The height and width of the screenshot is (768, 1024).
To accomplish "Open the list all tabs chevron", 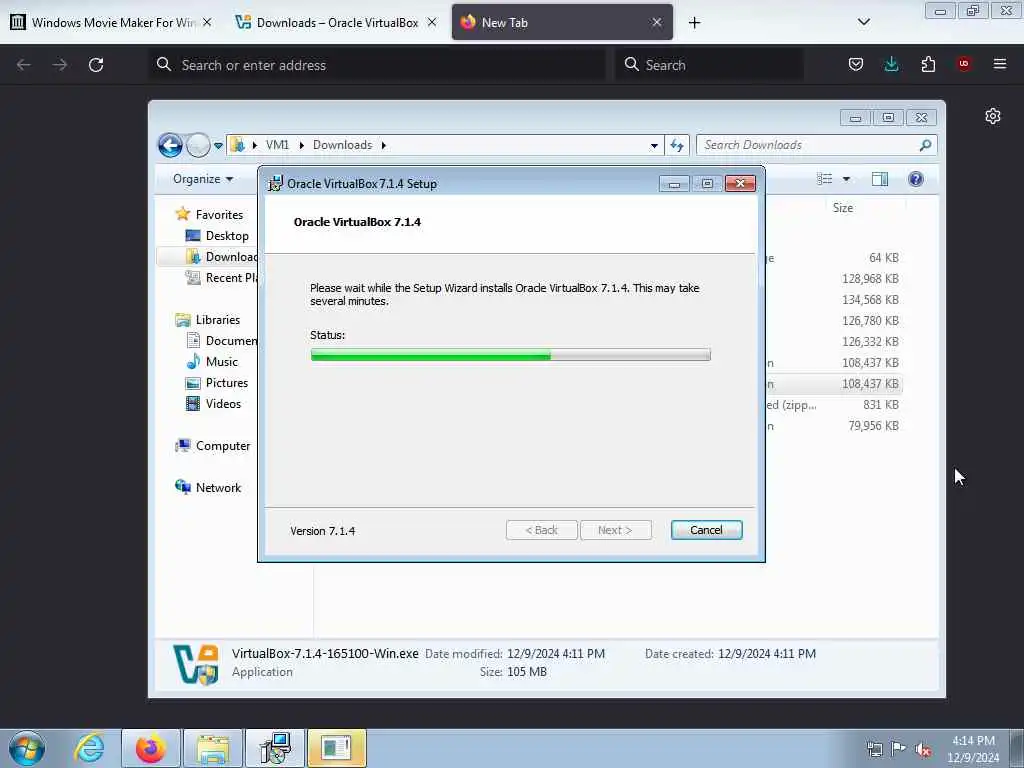I will tap(863, 22).
